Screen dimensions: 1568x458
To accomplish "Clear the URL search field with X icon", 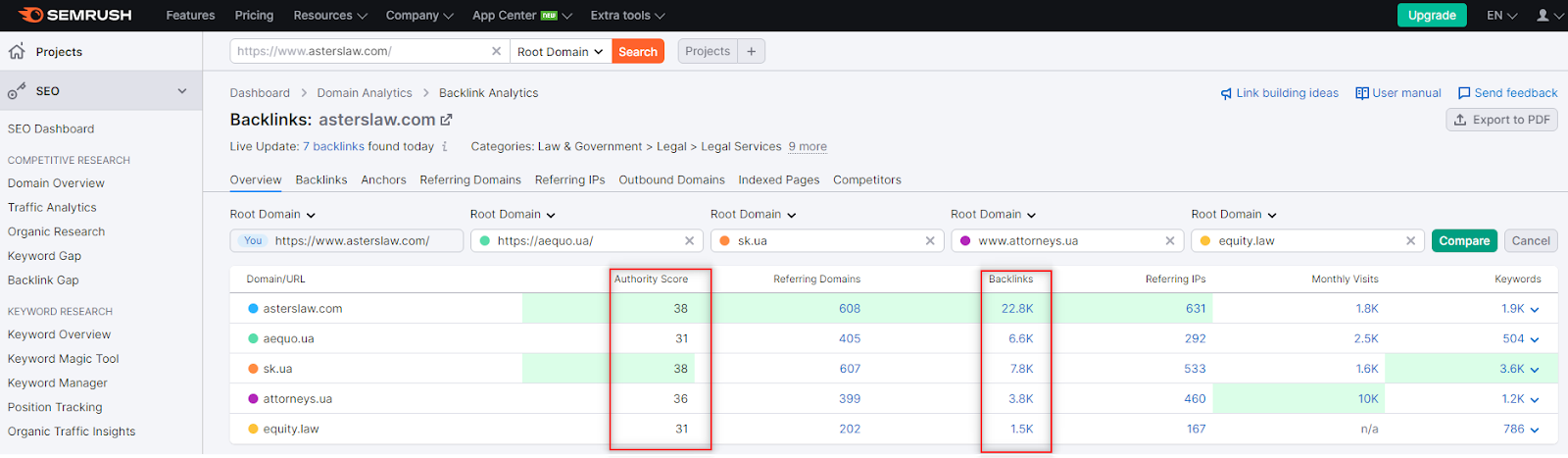I will [496, 51].
